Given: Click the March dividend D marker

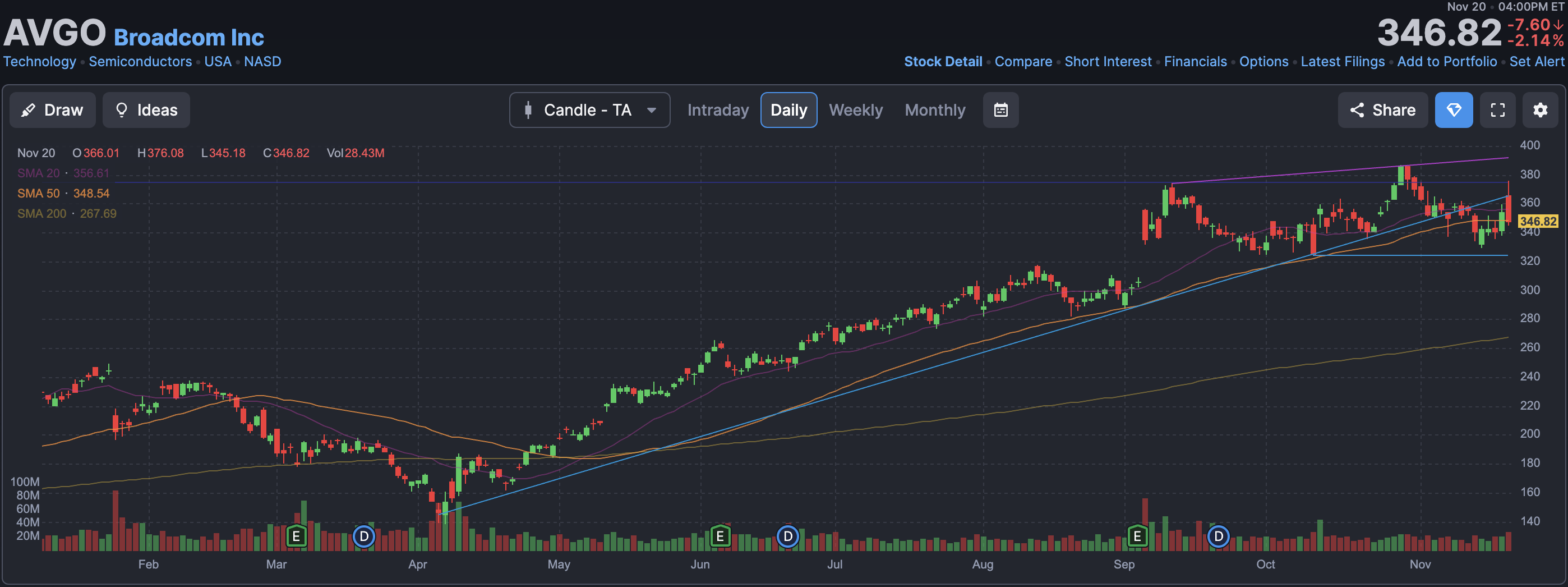Looking at the screenshot, I should click(364, 536).
